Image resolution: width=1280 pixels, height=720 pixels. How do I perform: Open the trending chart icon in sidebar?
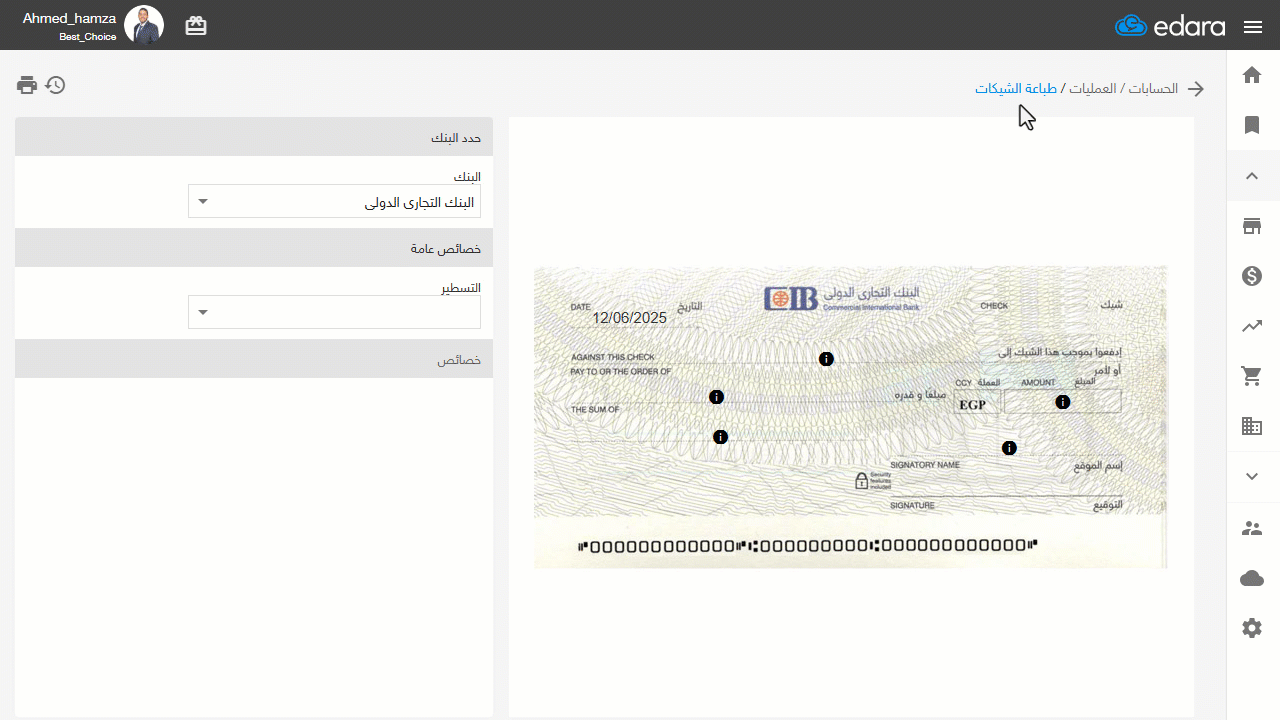click(1252, 326)
